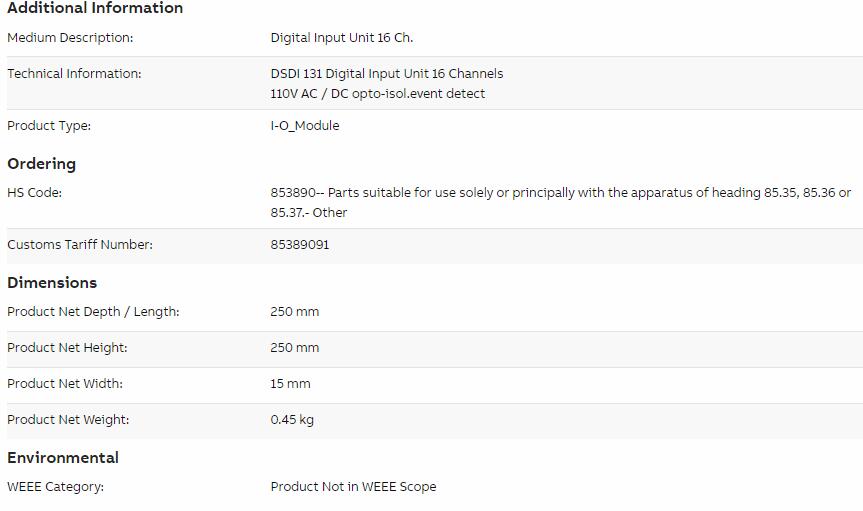Click the 853890 HS code description
The height and width of the screenshot is (511, 863).
pos(561,203)
